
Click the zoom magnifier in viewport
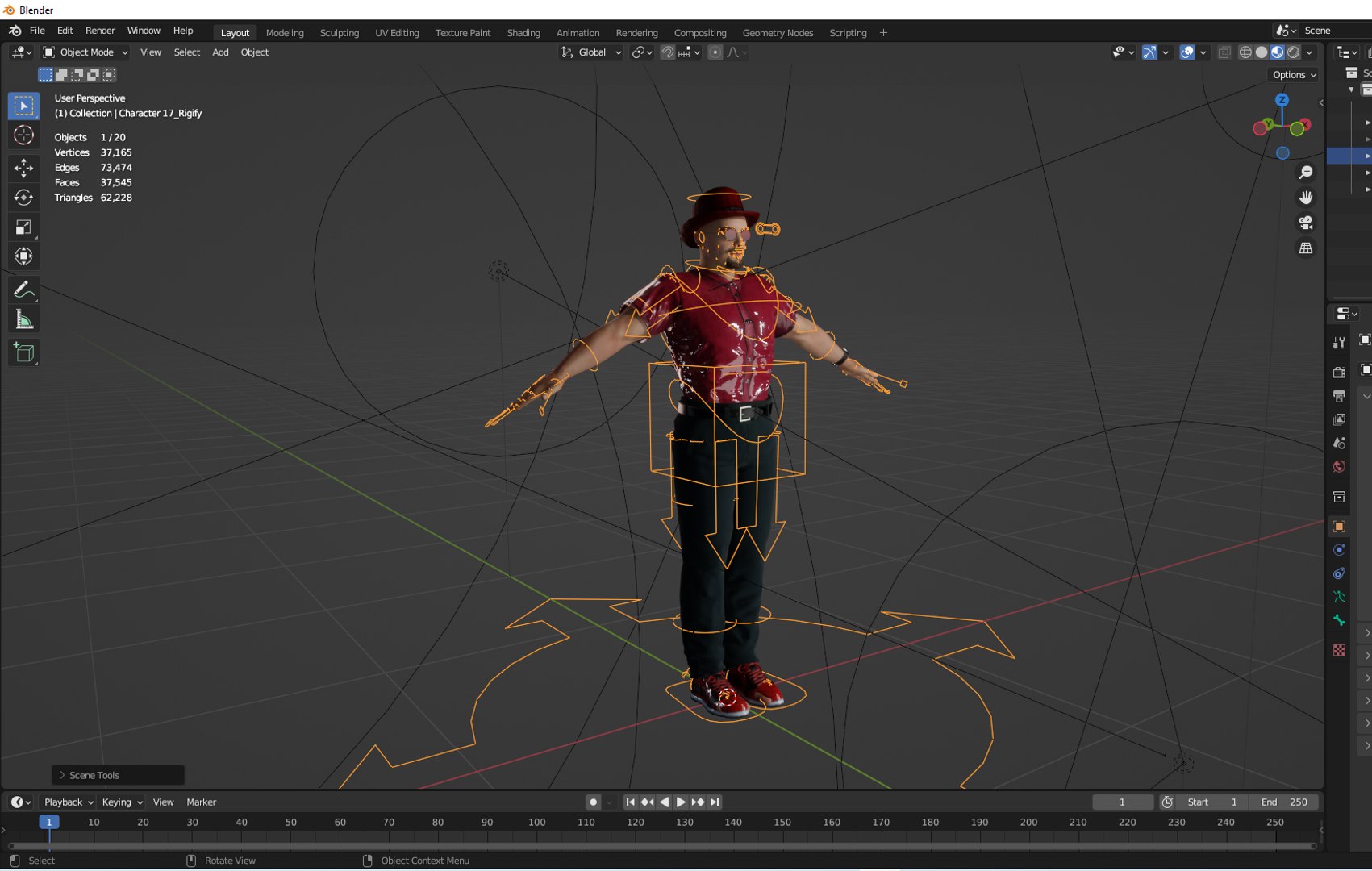click(1306, 173)
